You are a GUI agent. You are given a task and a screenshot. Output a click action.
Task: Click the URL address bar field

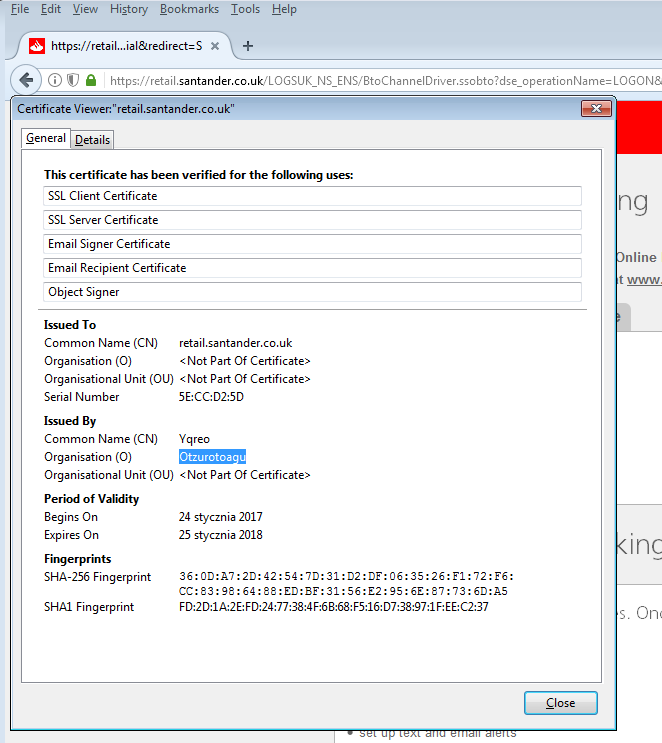tap(380, 80)
